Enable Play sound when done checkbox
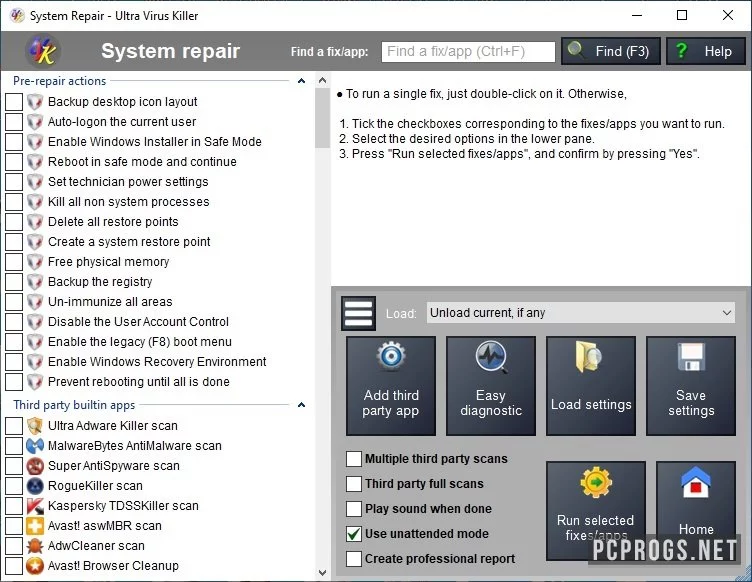Image resolution: width=752 pixels, height=582 pixels. pos(354,509)
